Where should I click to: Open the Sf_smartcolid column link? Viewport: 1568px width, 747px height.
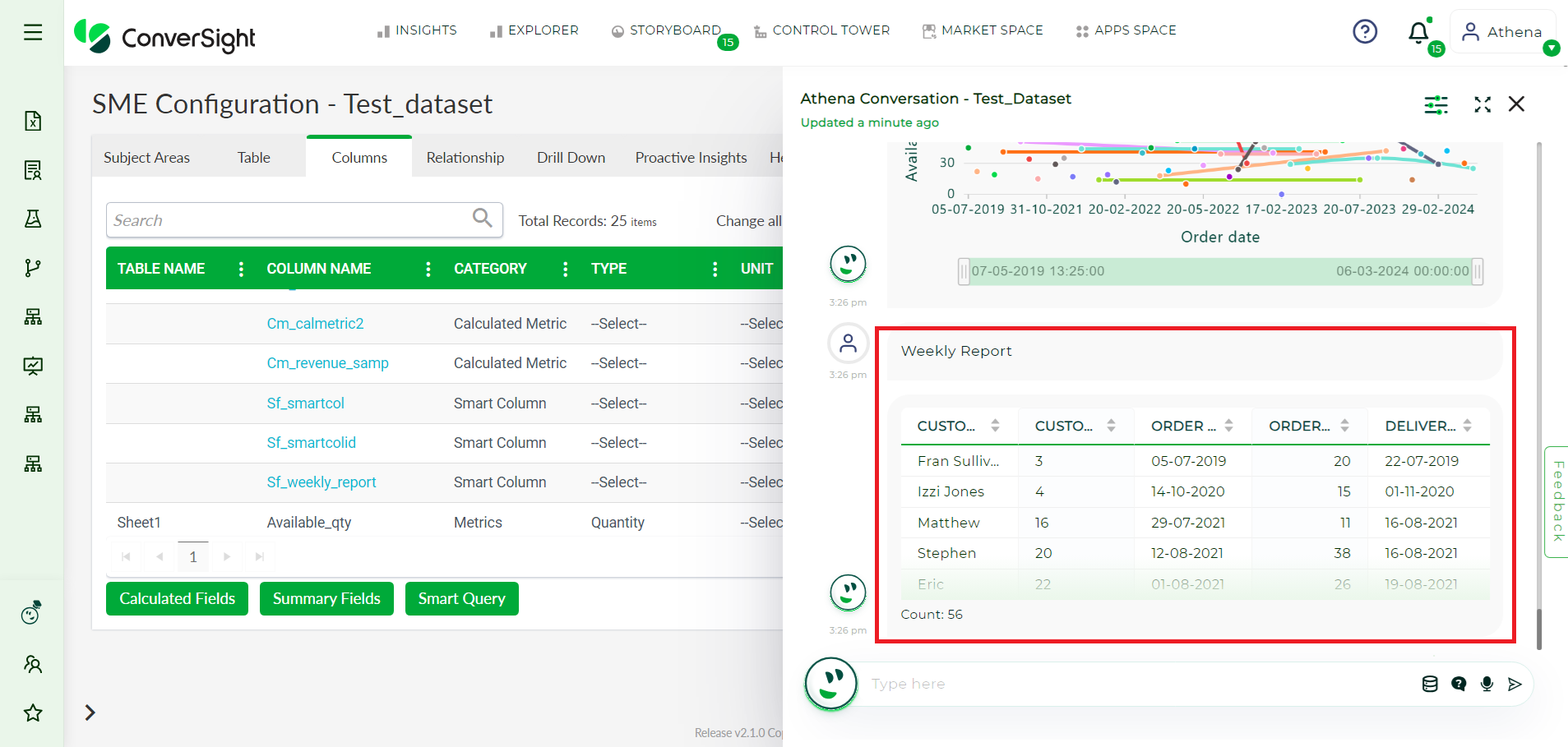coord(311,442)
